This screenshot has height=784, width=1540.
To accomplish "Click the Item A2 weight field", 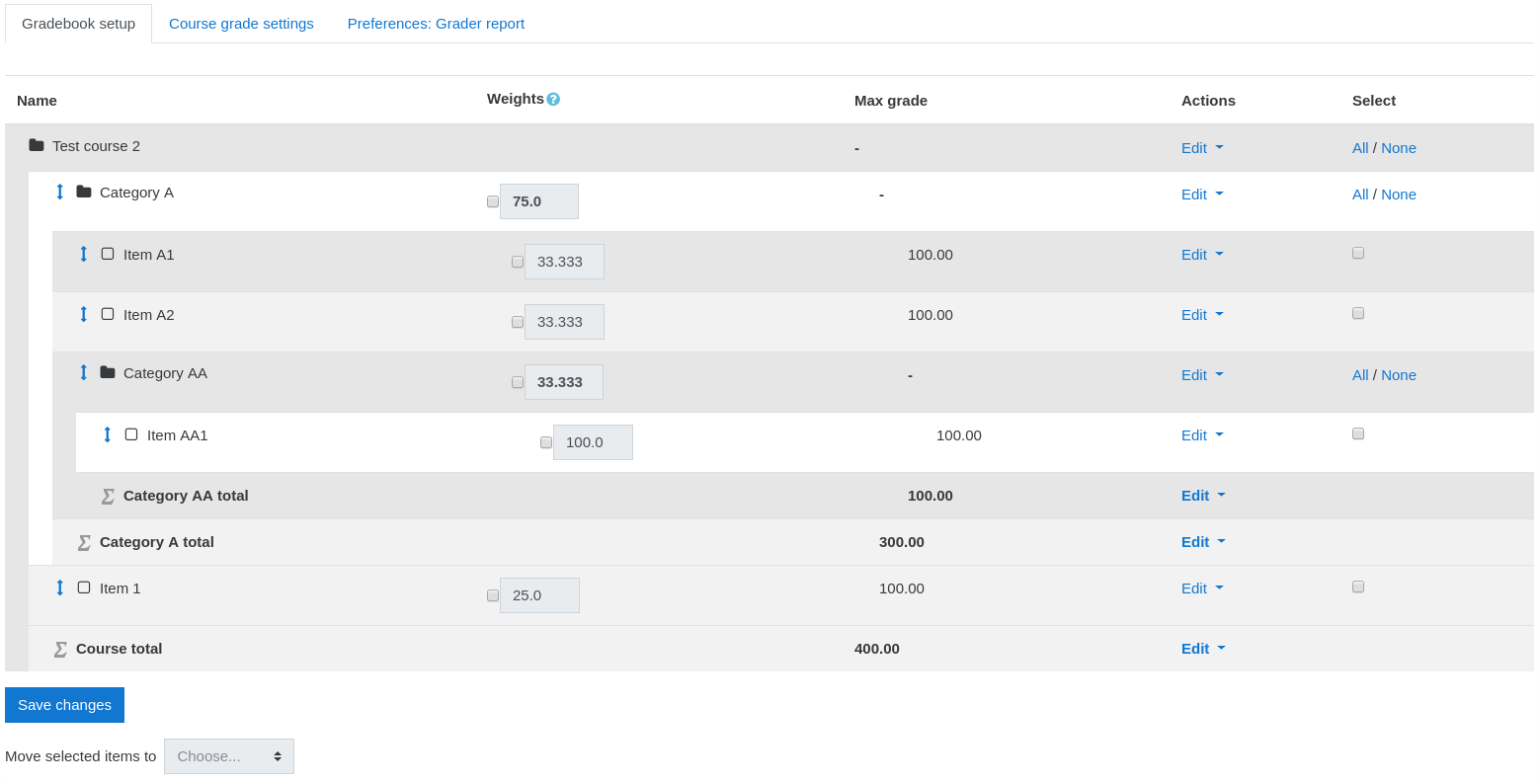I will tap(564, 322).
